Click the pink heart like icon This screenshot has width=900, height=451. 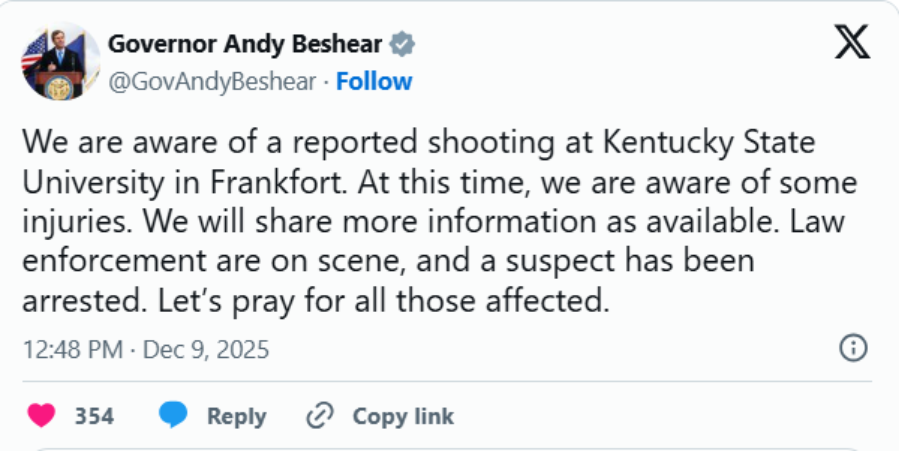tap(42, 415)
